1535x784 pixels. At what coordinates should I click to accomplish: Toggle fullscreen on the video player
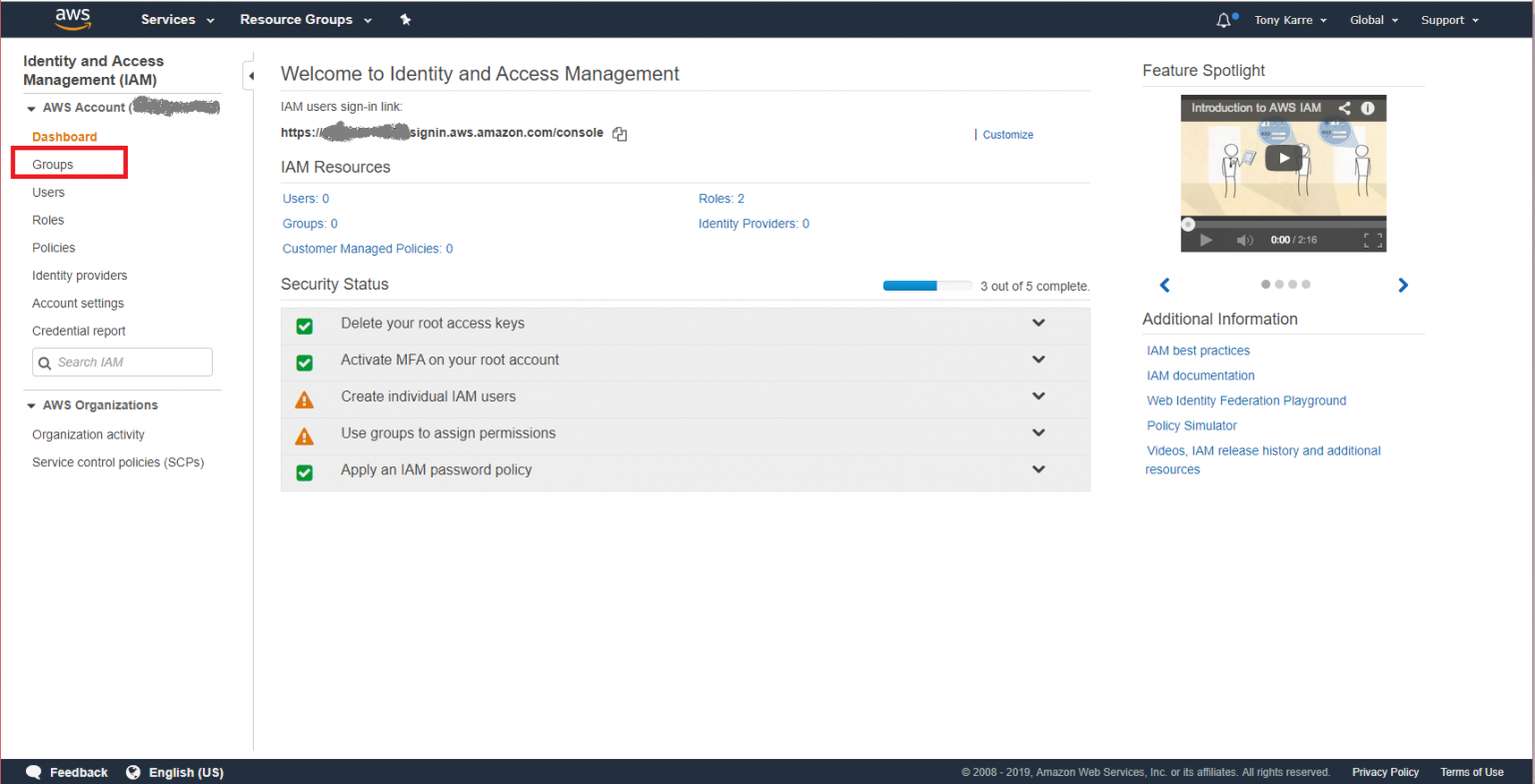1371,239
